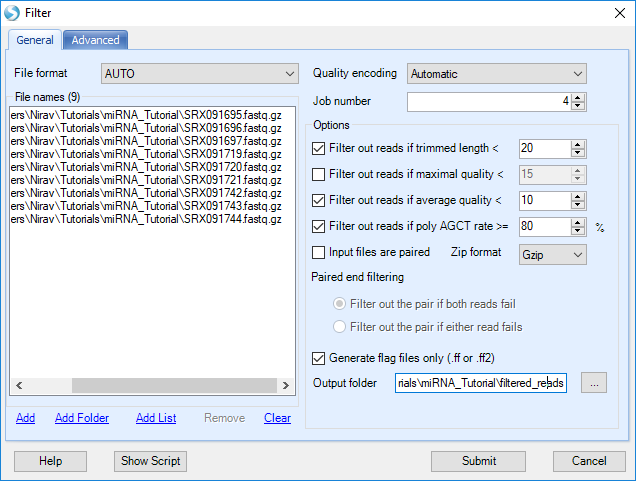636x481 pixels.
Task: Close the Filter window
Action: pyautogui.click(x=620, y=13)
